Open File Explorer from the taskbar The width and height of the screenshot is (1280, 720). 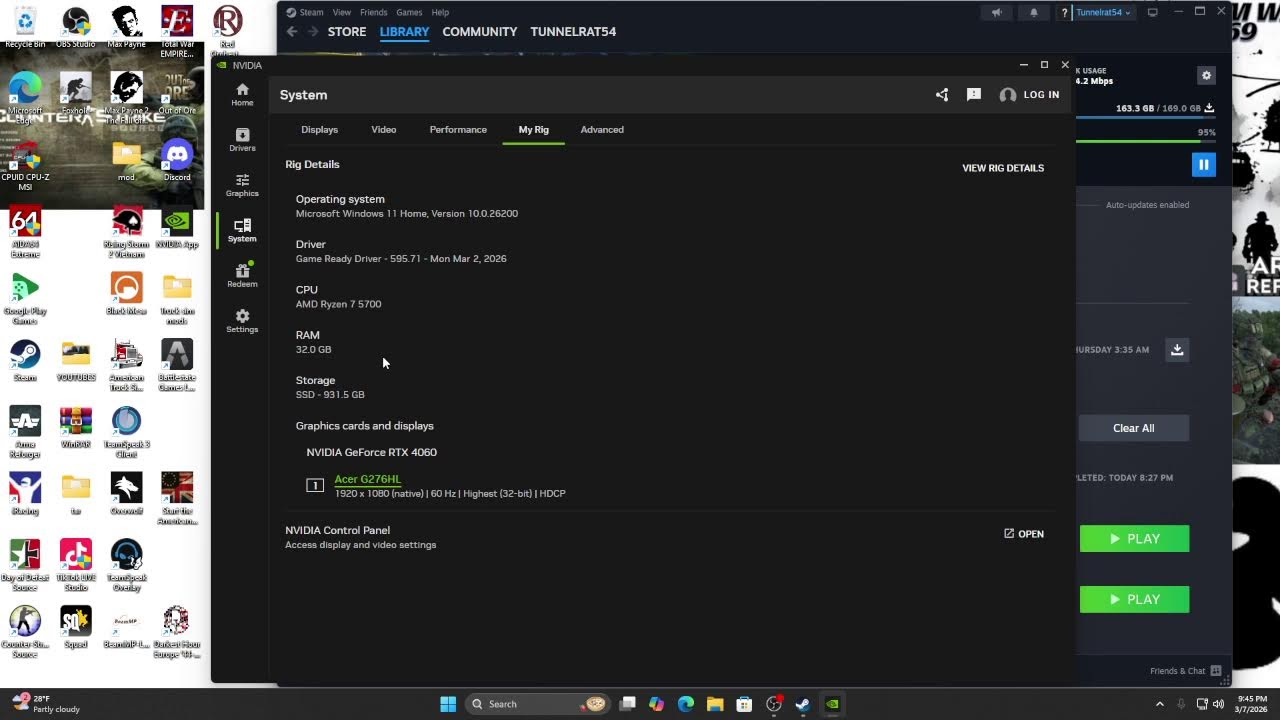point(714,704)
